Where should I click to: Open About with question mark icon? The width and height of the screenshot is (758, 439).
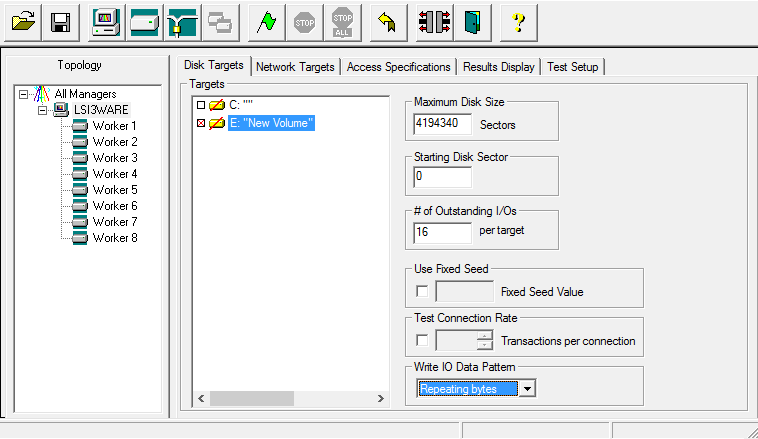[x=518, y=22]
